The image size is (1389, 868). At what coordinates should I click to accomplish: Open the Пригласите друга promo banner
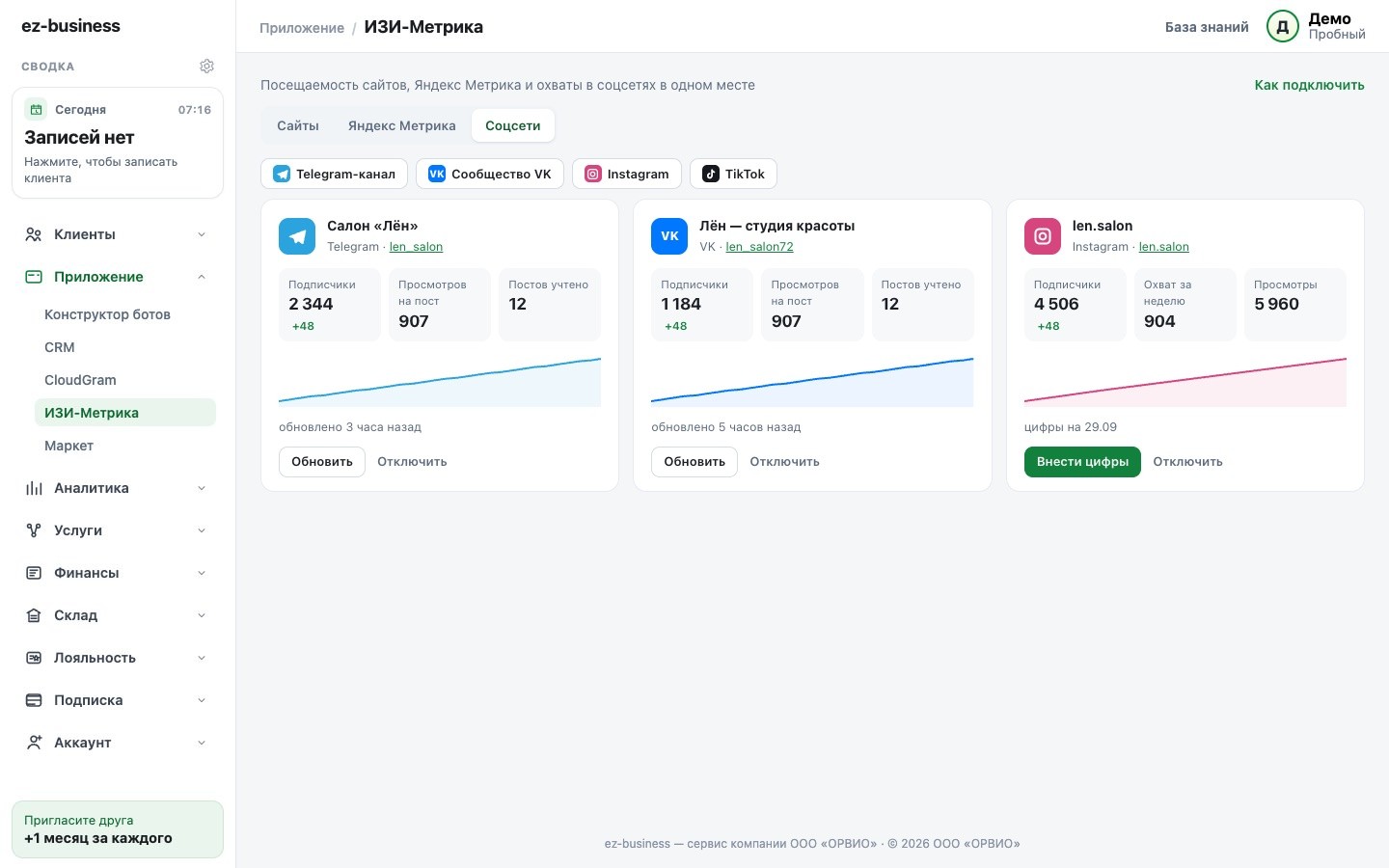coord(118,829)
